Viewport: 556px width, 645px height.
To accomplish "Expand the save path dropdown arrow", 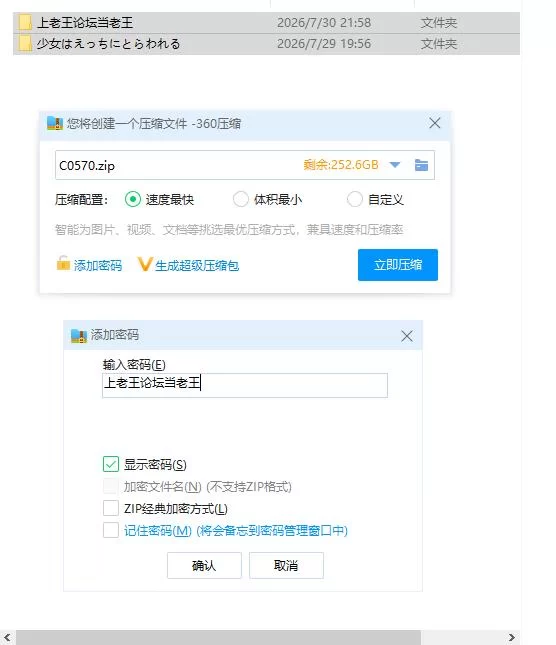I will coord(395,165).
